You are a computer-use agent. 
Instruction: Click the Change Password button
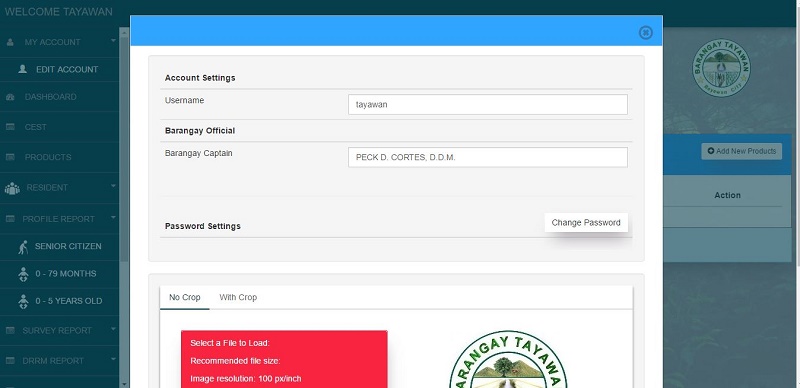(586, 223)
